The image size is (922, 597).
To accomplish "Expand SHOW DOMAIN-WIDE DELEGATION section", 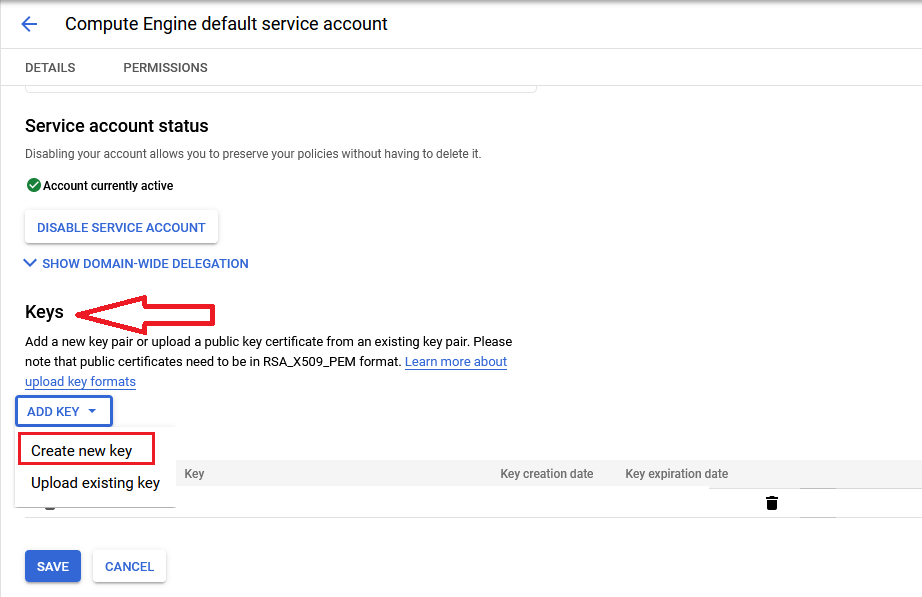I will [x=136, y=264].
